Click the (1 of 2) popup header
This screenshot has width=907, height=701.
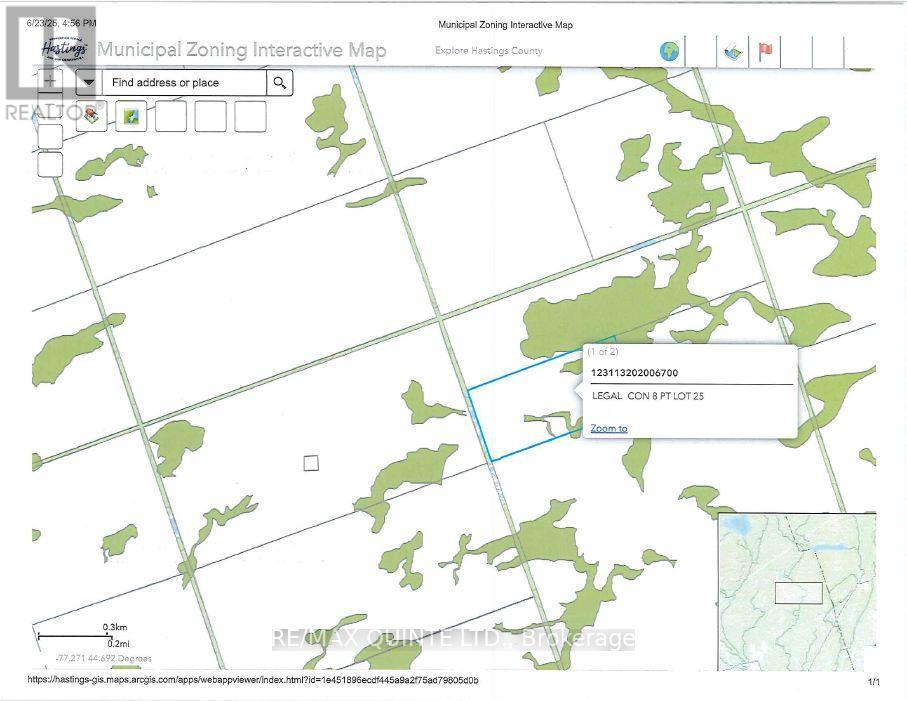point(604,351)
